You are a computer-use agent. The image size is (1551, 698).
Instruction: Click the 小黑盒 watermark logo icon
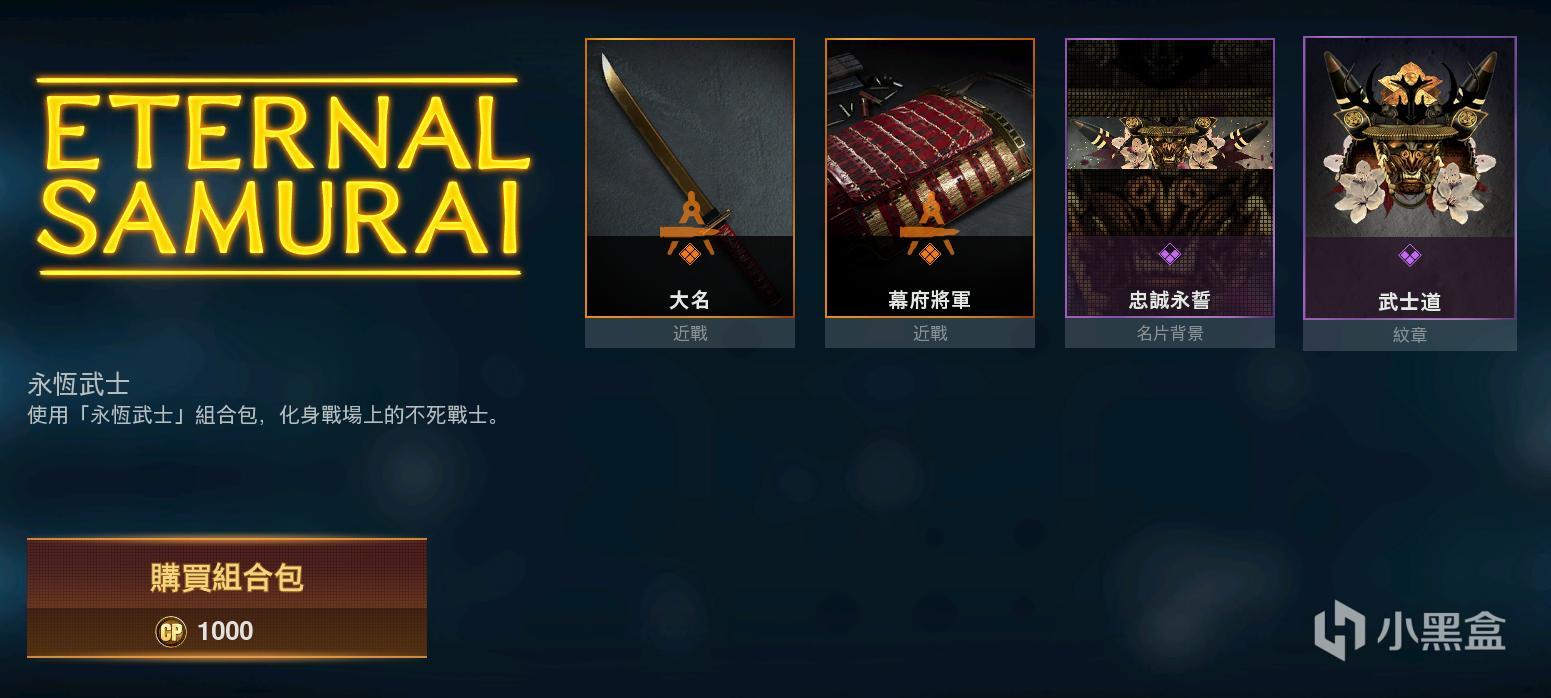(1339, 632)
